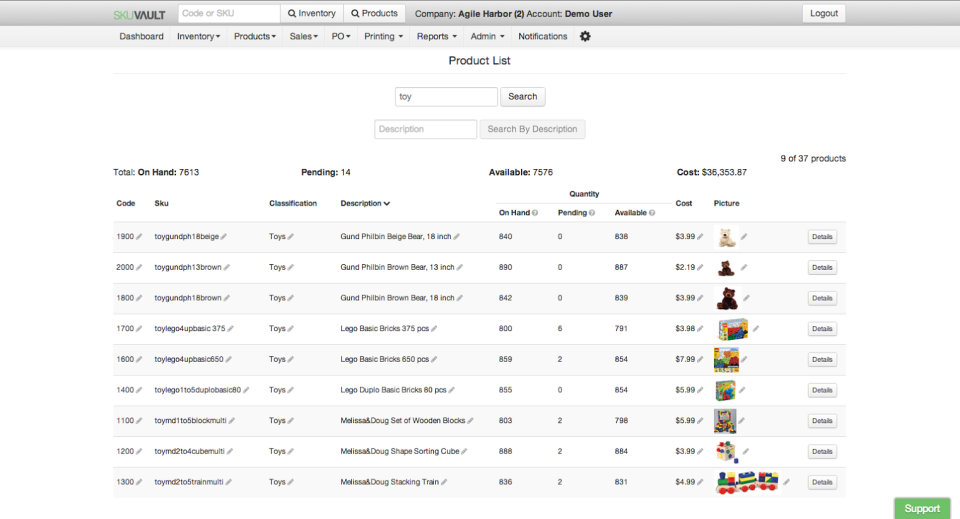This screenshot has height=519, width=960.
Task: Open the Sales dropdown menu
Action: tap(304, 36)
